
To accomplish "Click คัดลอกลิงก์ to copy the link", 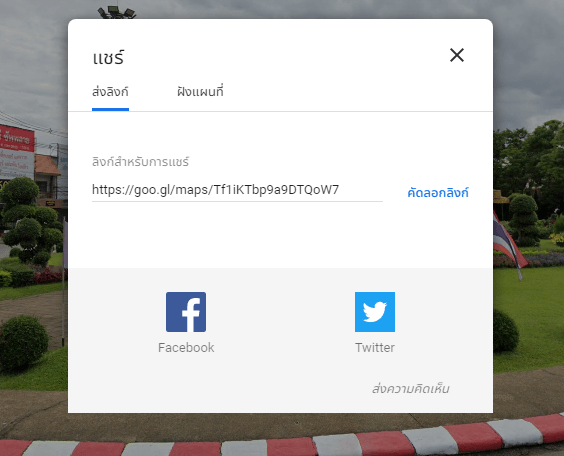I will 438,193.
